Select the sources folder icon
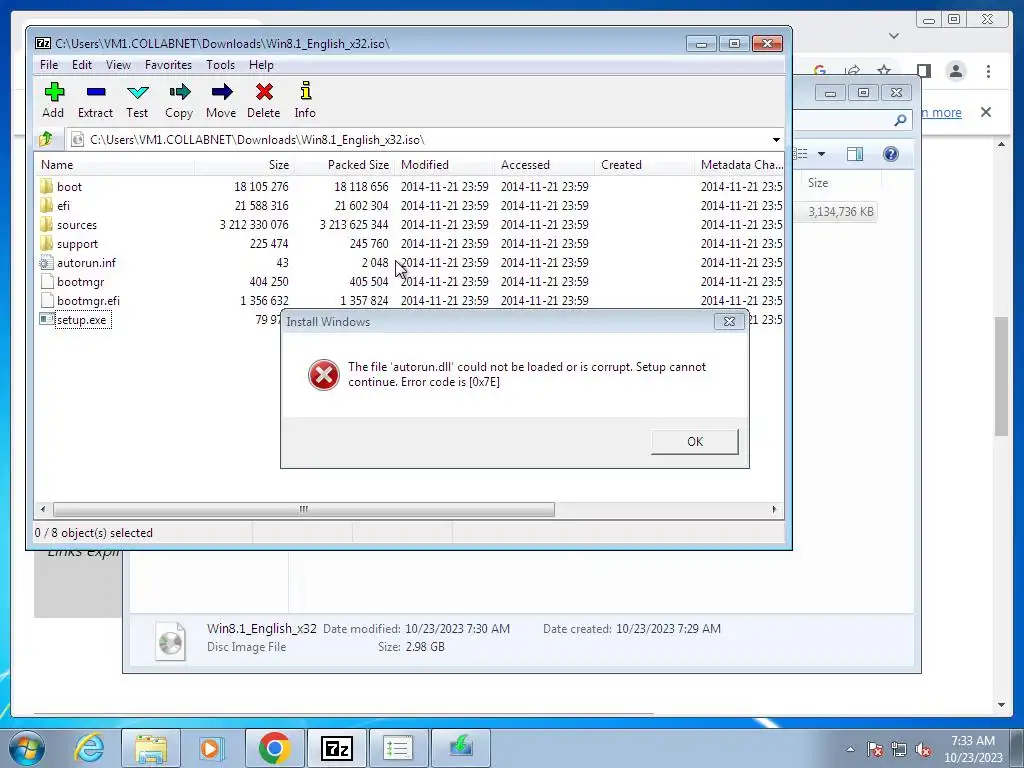Screen dimensions: 1024x768 46,225
